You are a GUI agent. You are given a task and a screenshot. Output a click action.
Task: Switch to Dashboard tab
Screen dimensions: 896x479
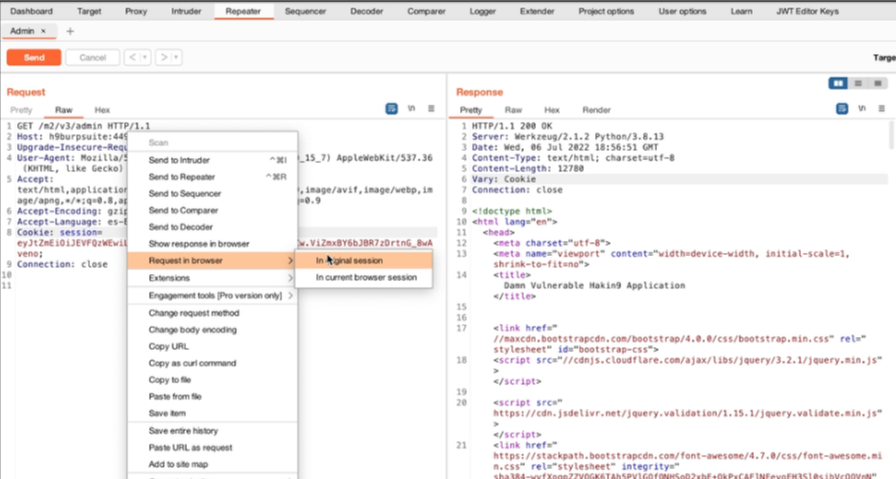point(31,11)
